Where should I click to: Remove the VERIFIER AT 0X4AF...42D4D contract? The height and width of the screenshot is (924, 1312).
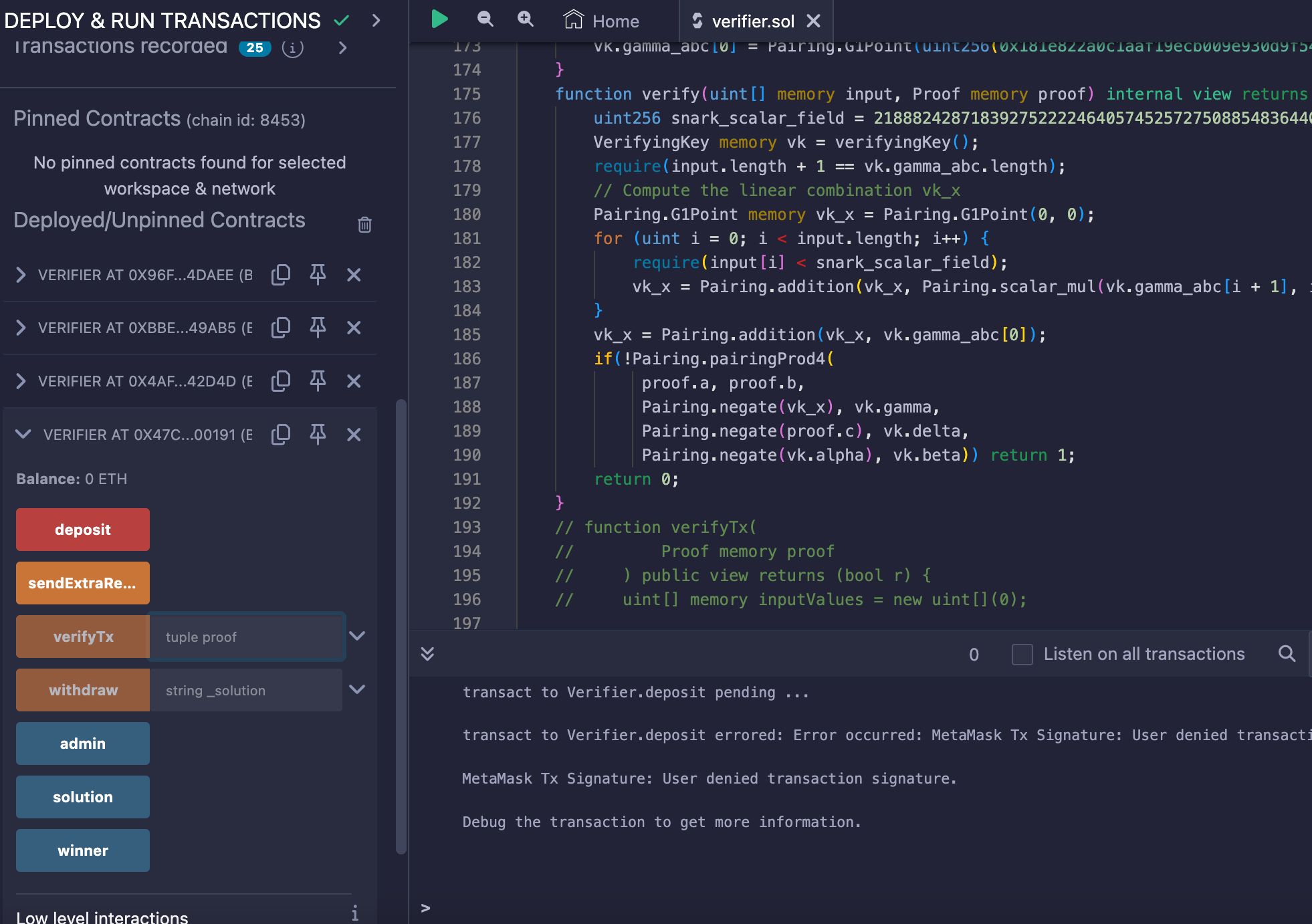point(354,381)
